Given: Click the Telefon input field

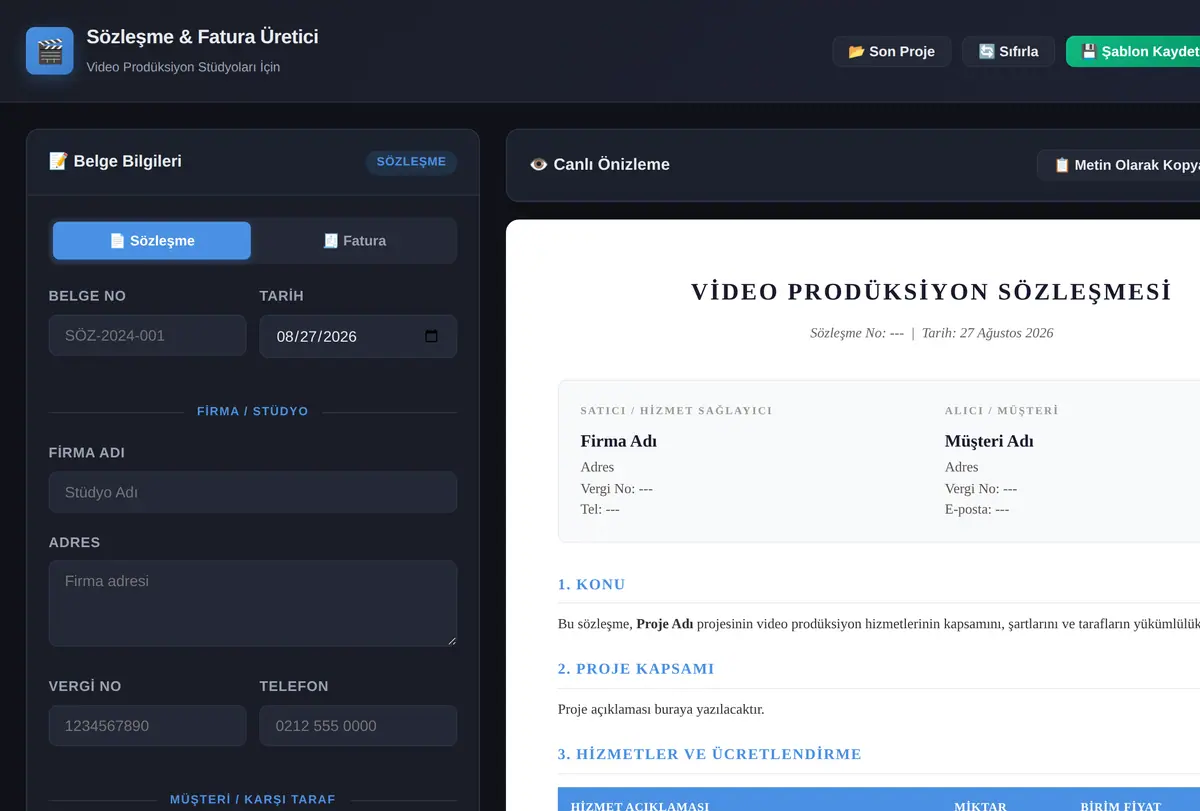Looking at the screenshot, I should coord(358,726).
